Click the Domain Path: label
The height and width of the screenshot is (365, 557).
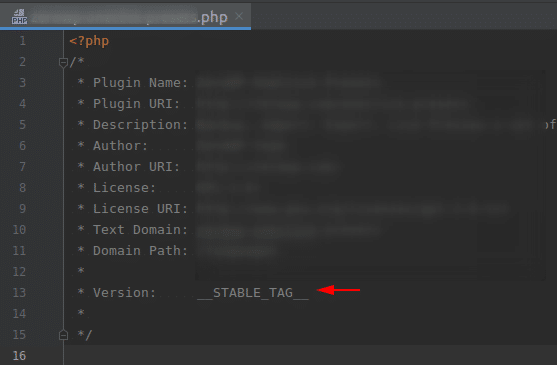140,251
